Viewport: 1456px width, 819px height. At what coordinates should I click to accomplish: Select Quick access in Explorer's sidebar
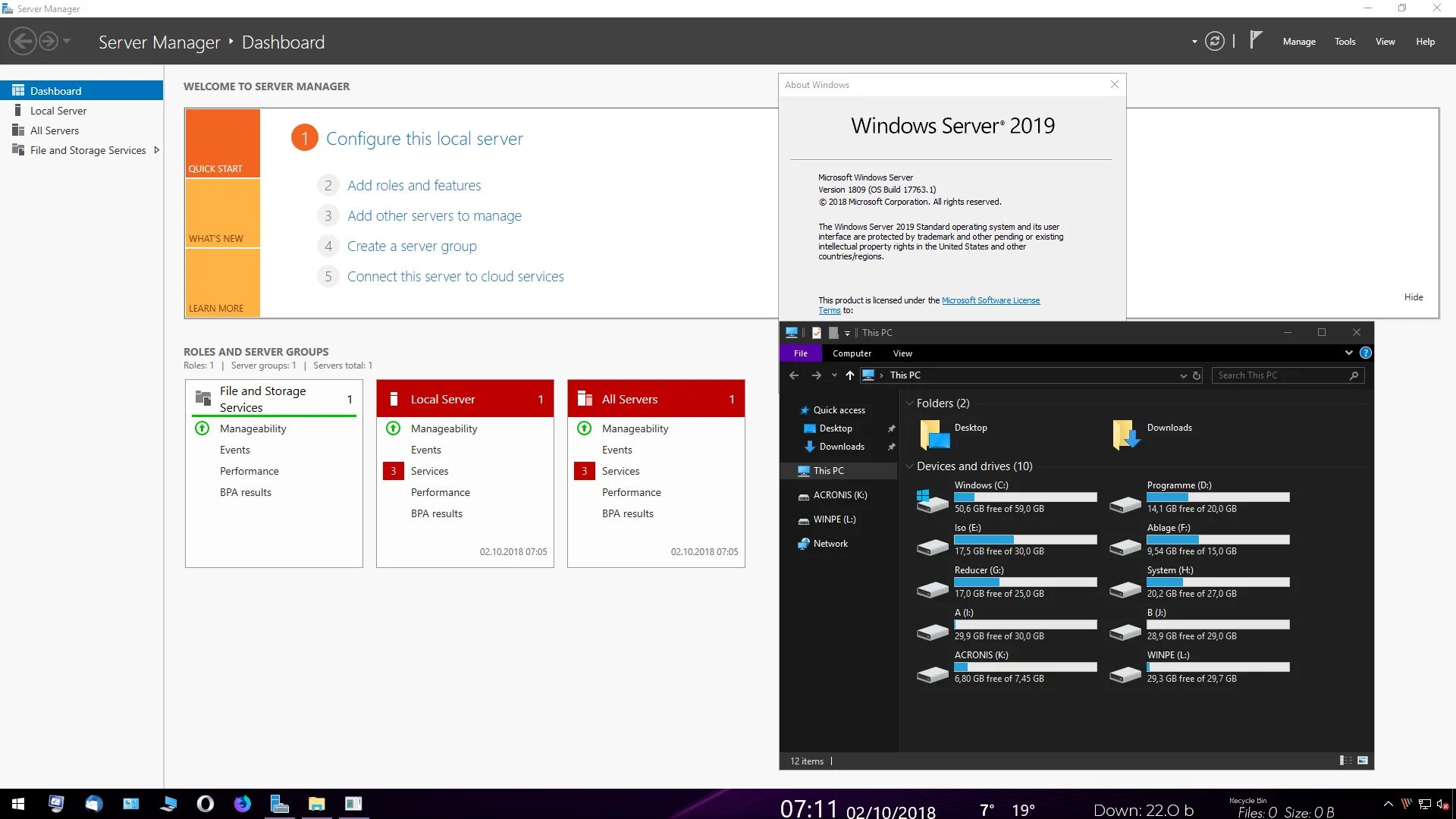tap(839, 410)
